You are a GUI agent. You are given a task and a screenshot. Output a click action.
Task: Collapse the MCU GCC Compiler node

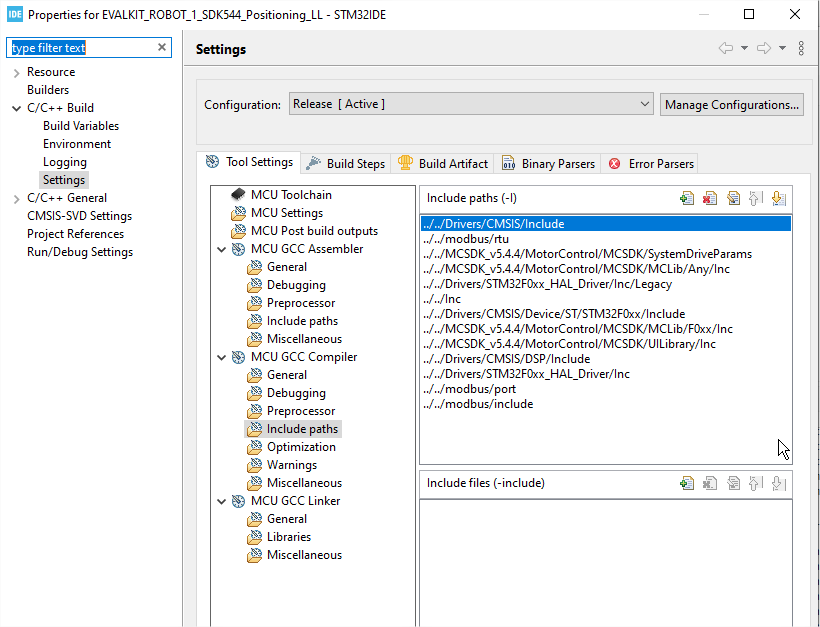click(222, 357)
